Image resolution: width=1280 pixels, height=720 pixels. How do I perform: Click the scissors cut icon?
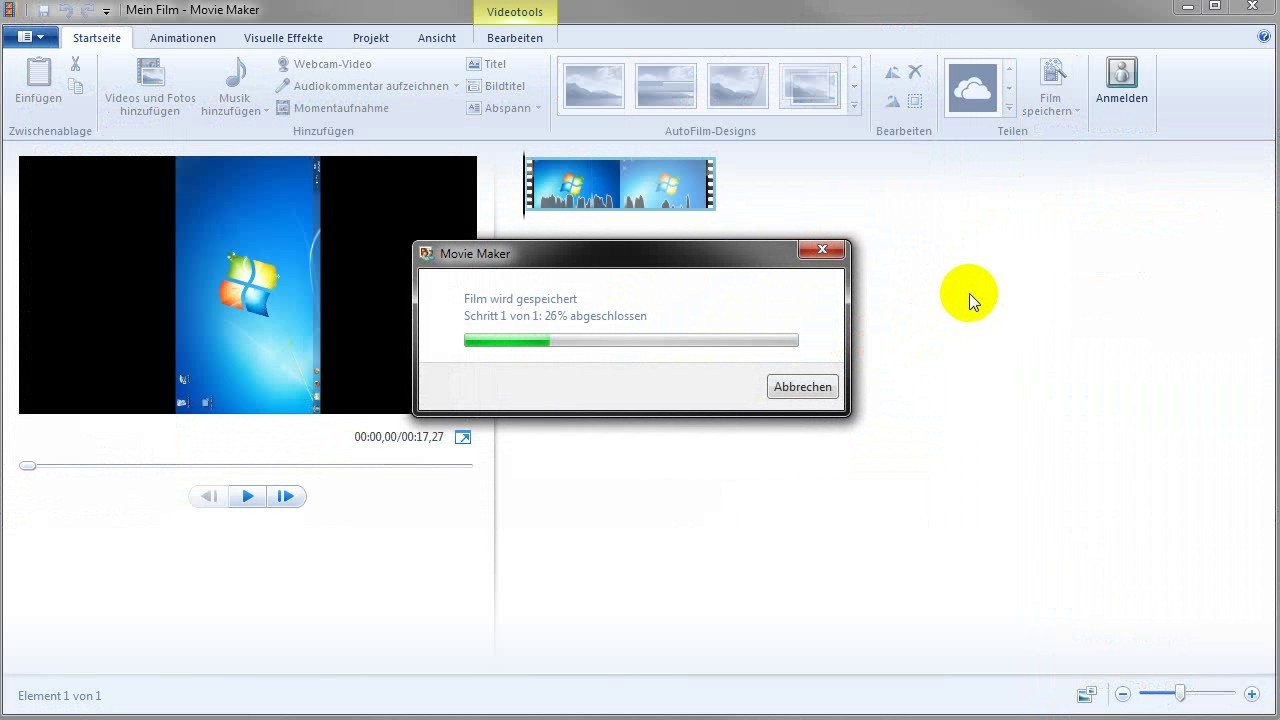pos(75,64)
